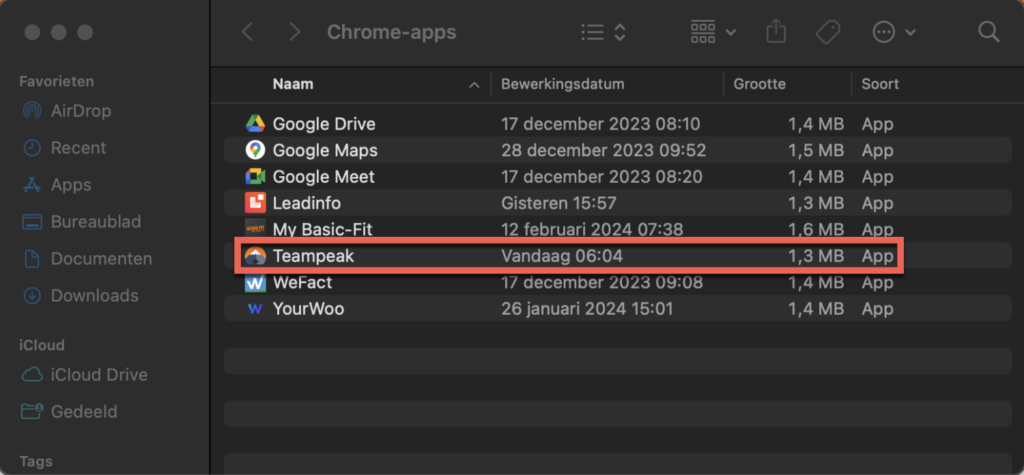Open the More actions ellipsis menu
This screenshot has height=475, width=1024.
(x=895, y=32)
